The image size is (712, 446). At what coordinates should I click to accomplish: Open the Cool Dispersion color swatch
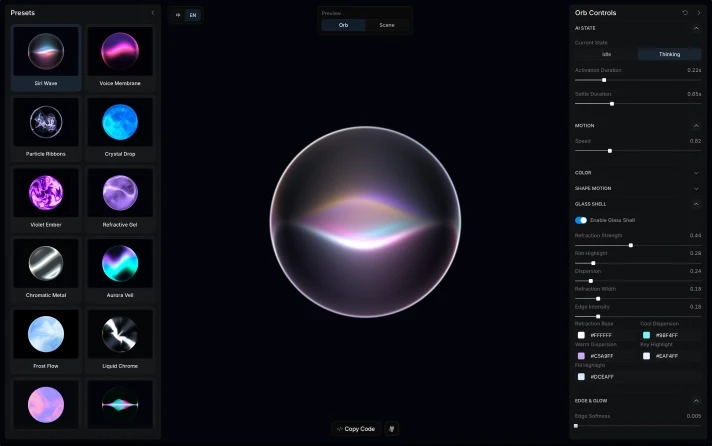647,335
